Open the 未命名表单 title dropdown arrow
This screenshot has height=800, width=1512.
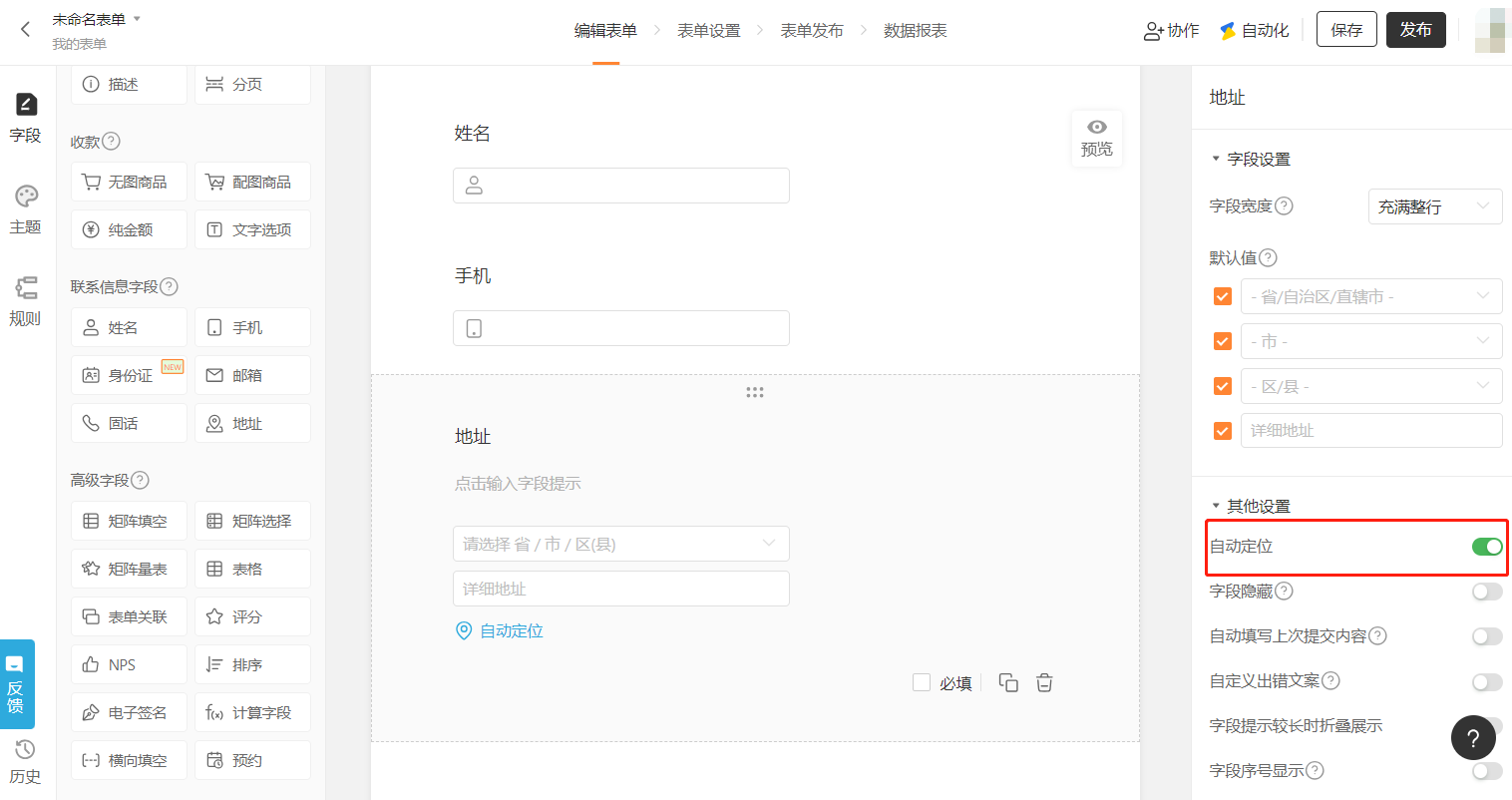pyautogui.click(x=137, y=19)
